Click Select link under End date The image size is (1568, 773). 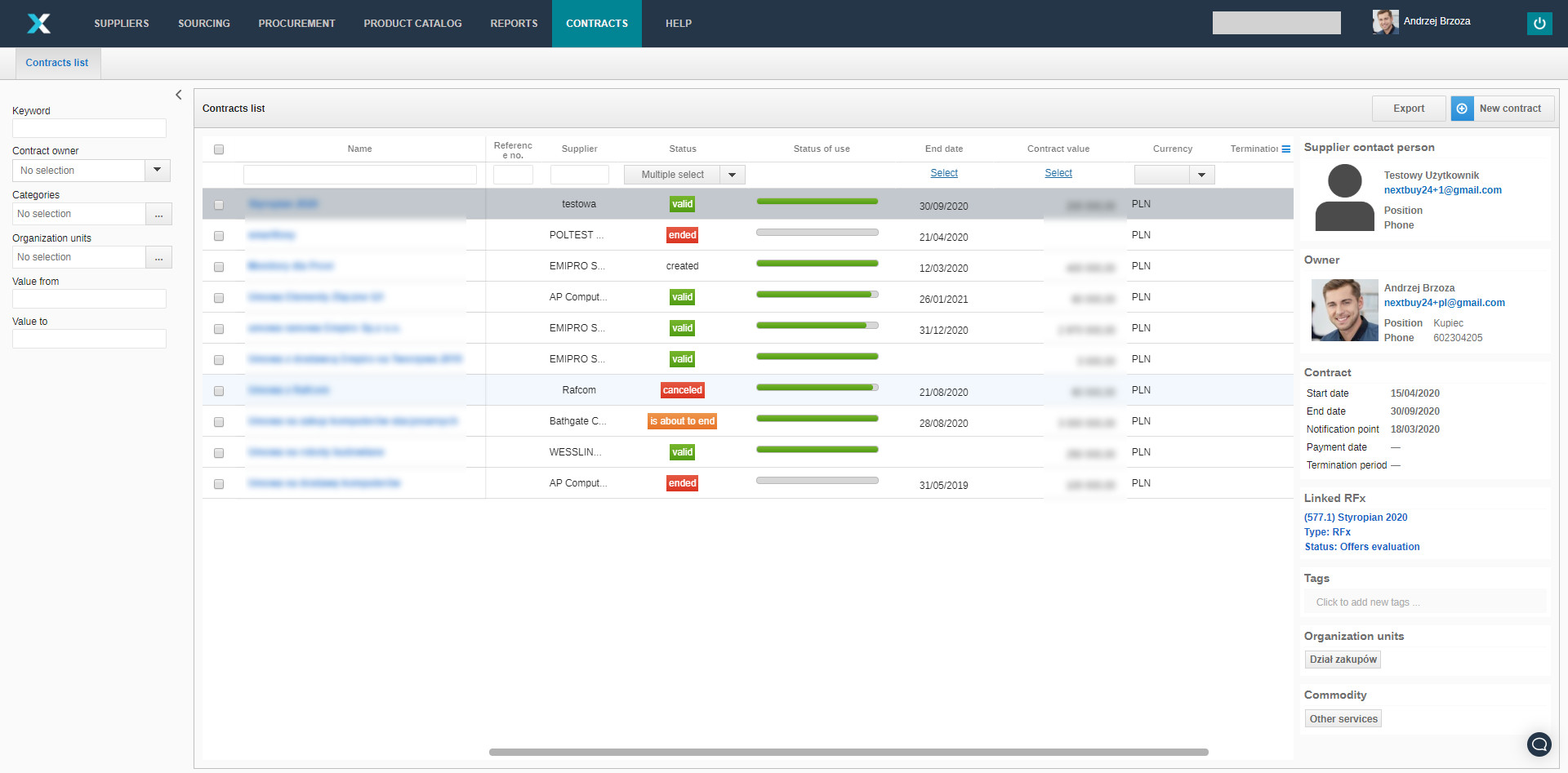(944, 173)
